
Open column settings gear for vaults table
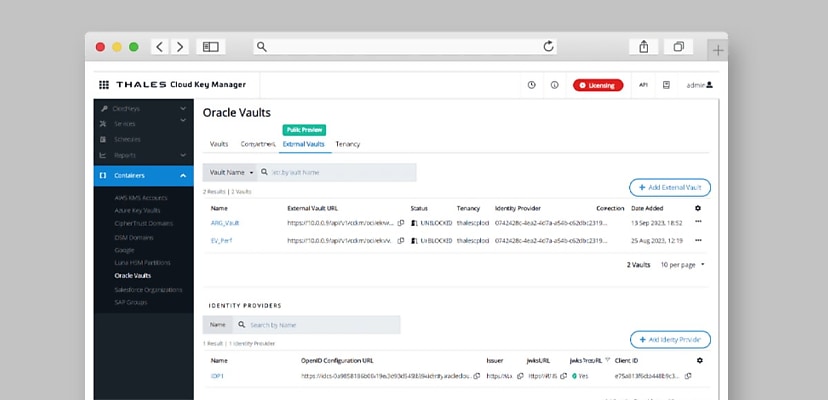[x=698, y=208]
